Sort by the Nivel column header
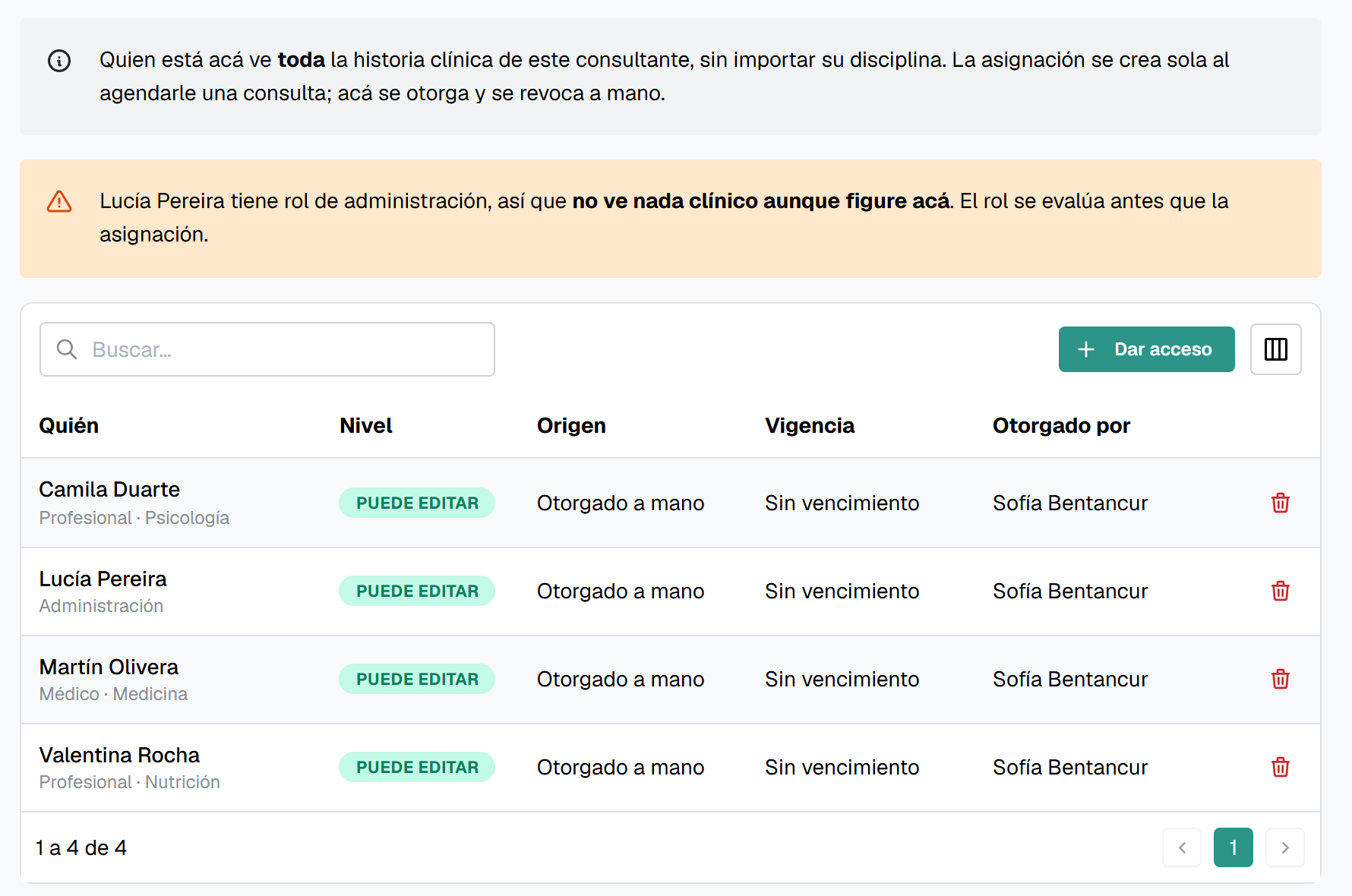This screenshot has width=1352, height=896. [x=366, y=425]
